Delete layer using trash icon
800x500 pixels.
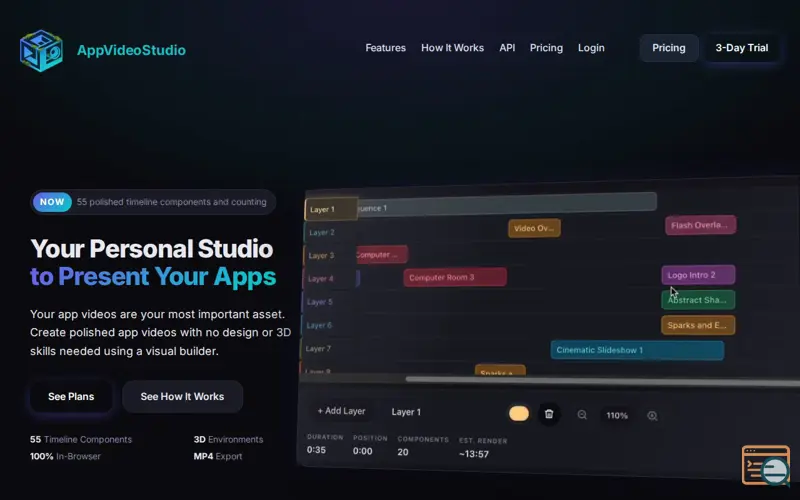tap(549, 414)
